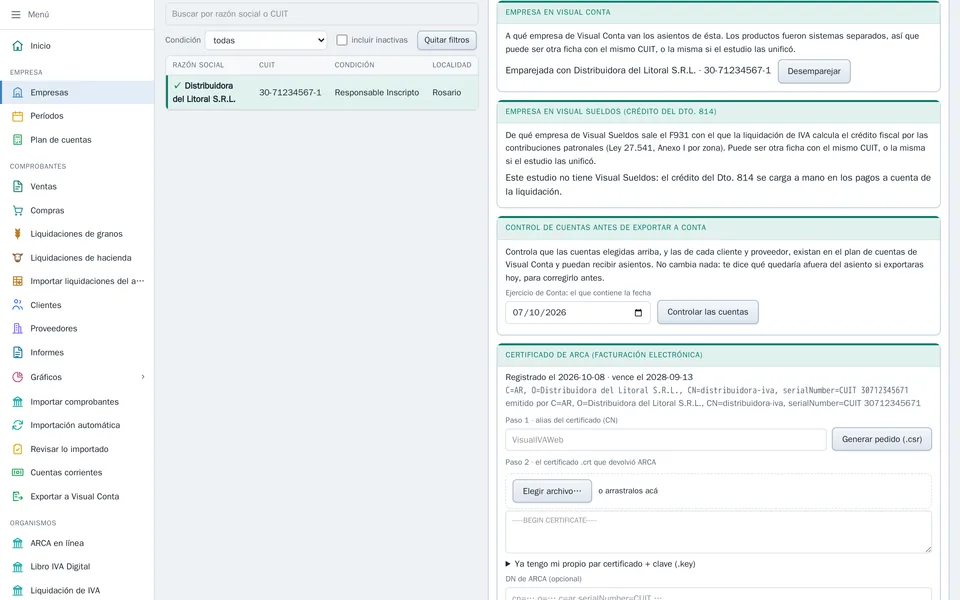Click the Importación automática sync icon
This screenshot has width=960, height=600.
tap(18, 425)
